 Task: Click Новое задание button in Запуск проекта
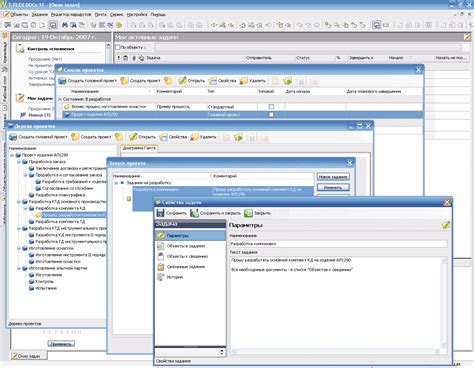[x=333, y=177]
